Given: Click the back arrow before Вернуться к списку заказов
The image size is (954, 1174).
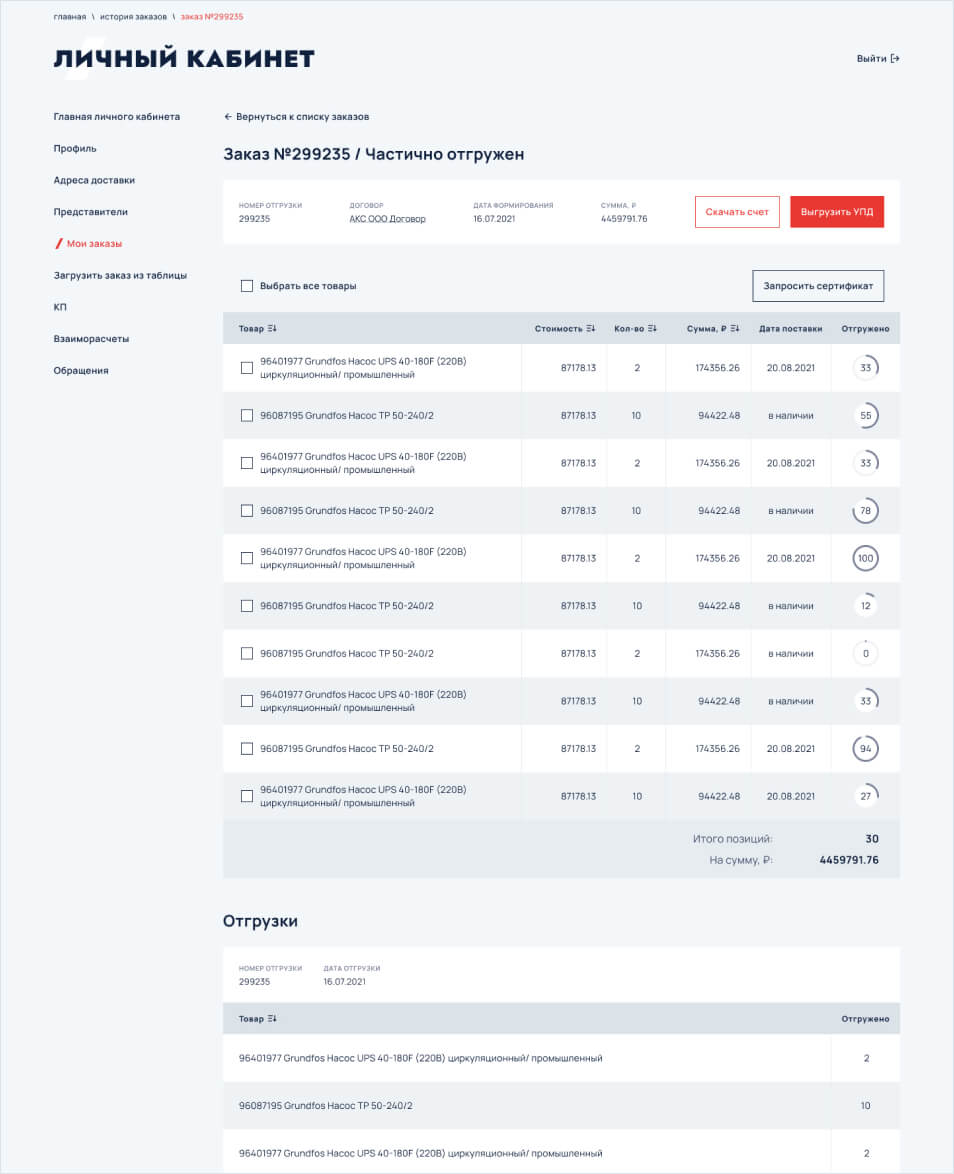Looking at the screenshot, I should tap(228, 117).
